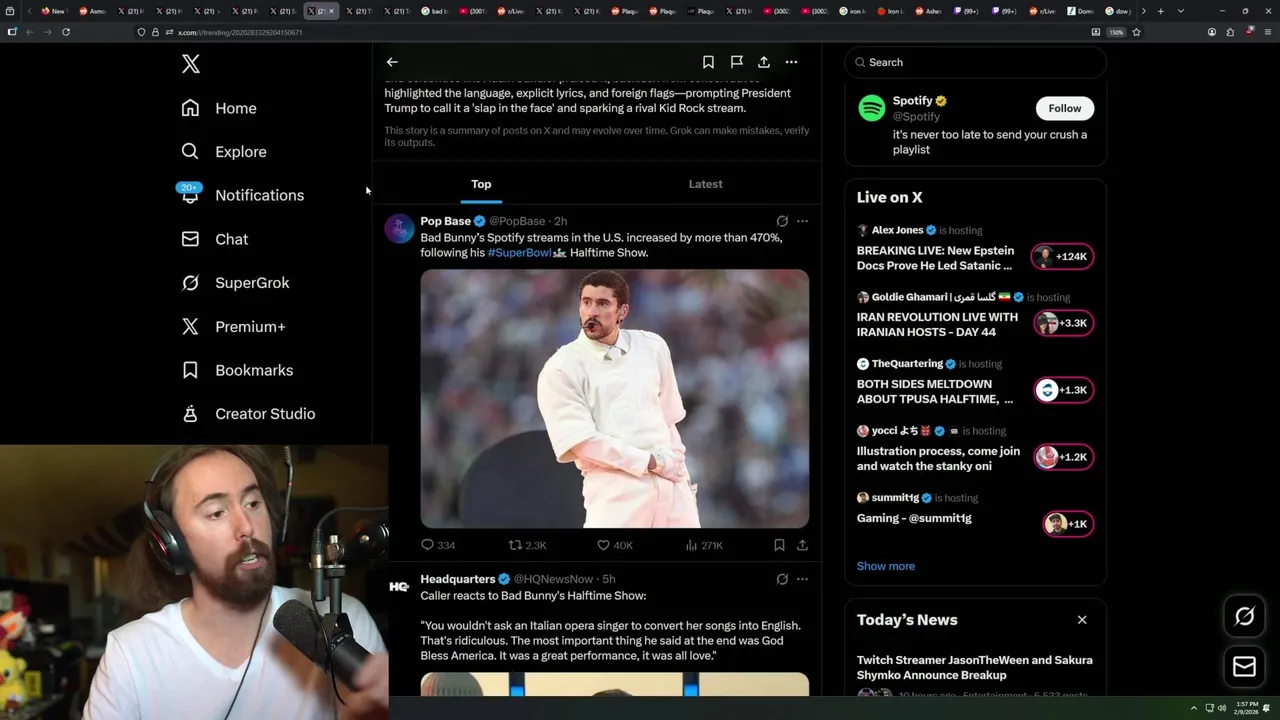This screenshot has height=720, width=1280.
Task: Go back with the arrow above the story
Action: point(392,62)
